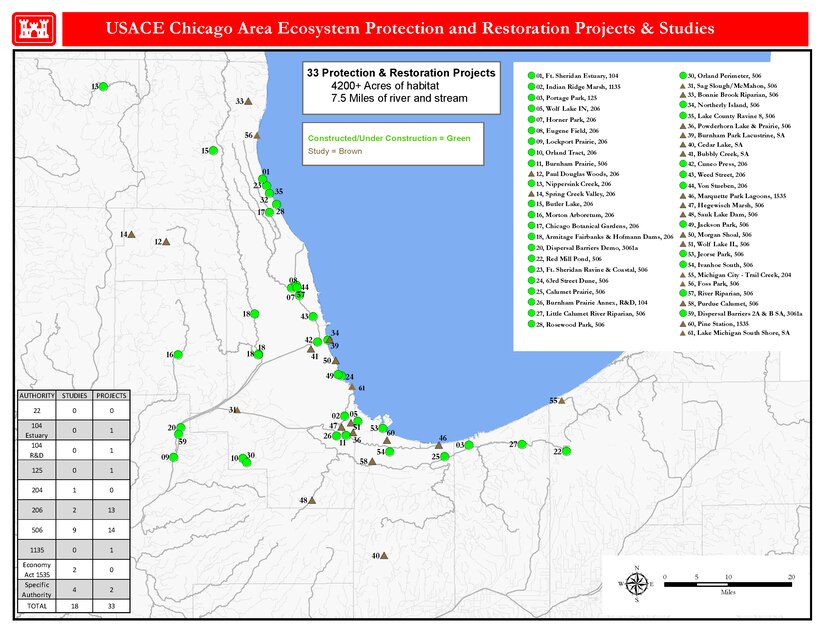Select the brown triangle 12, Paul Douglas Woods
This screenshot has width=825, height=635.
(x=166, y=242)
